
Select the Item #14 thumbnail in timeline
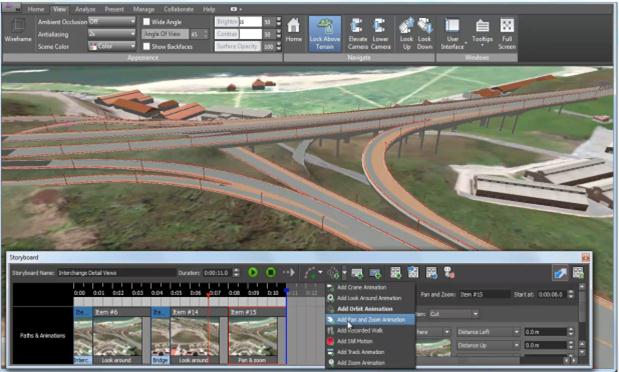[195, 335]
